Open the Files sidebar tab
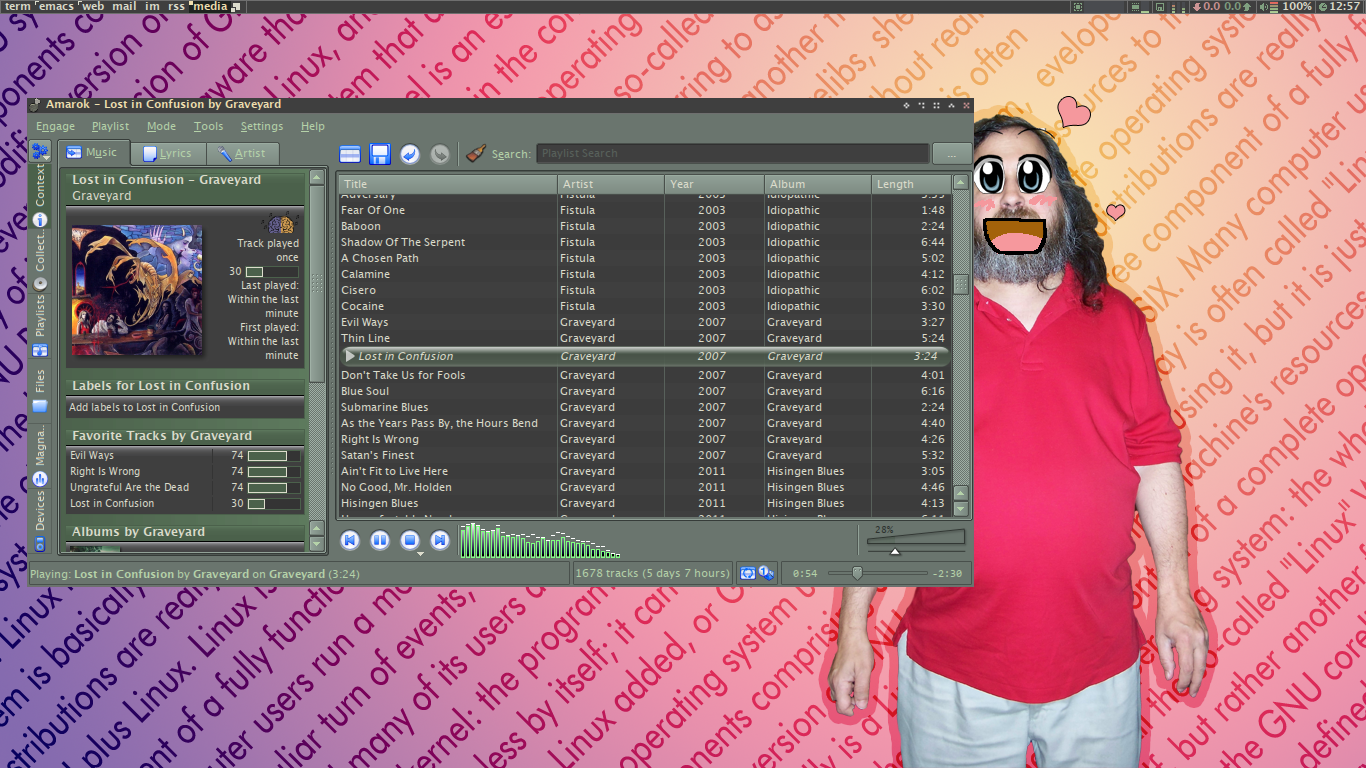This screenshot has height=768, width=1366. pos(40,391)
